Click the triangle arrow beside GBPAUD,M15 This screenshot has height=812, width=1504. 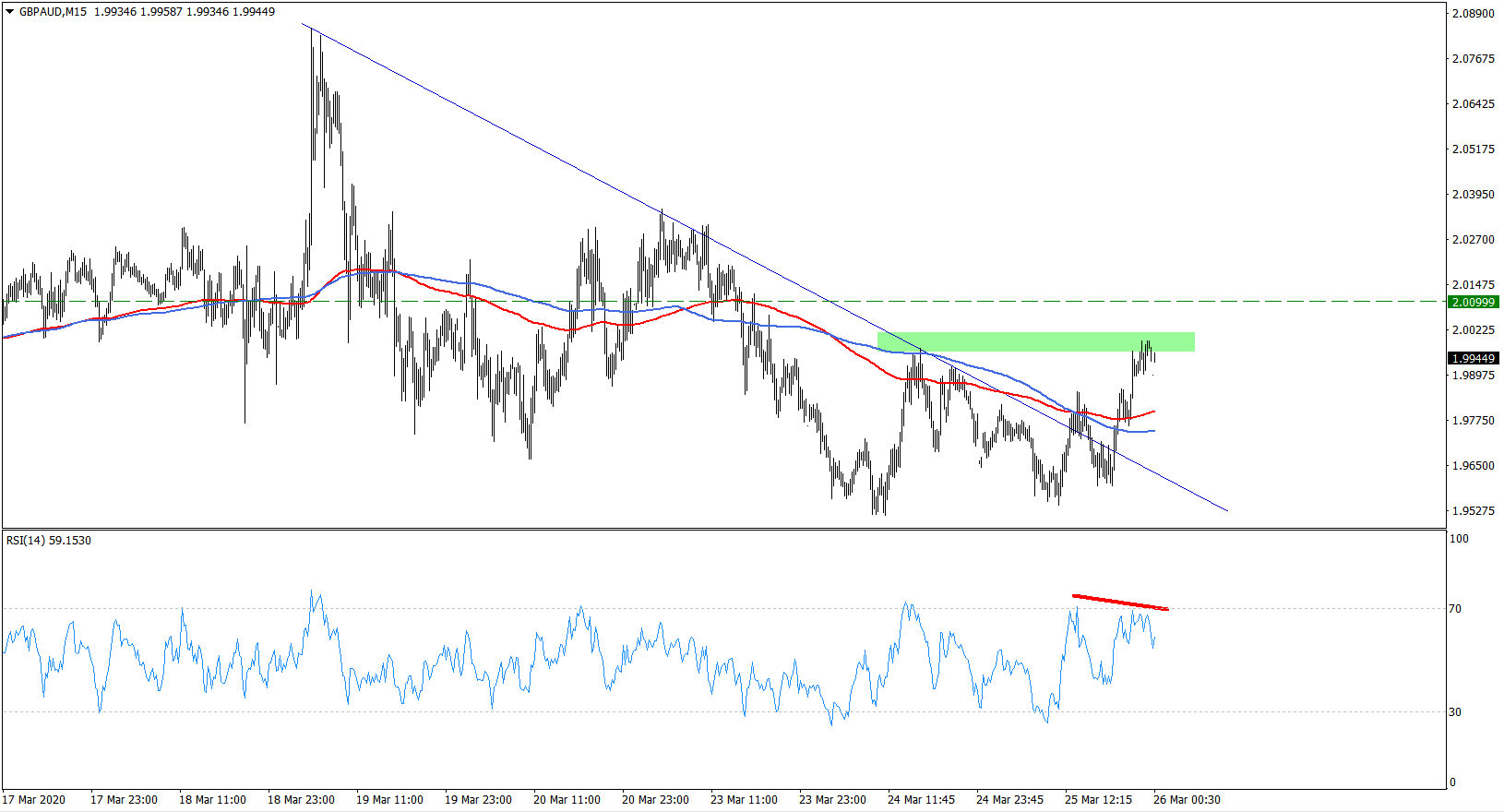click(x=10, y=12)
